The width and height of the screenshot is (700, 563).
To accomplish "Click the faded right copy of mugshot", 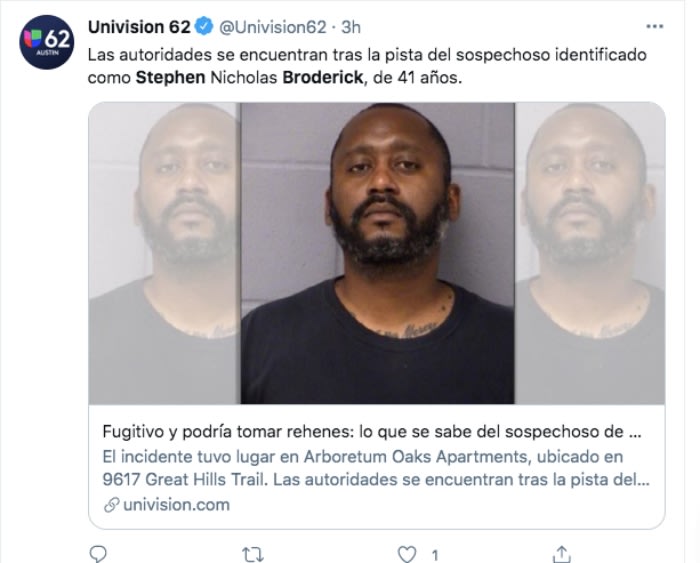I will pyautogui.click(x=590, y=253).
